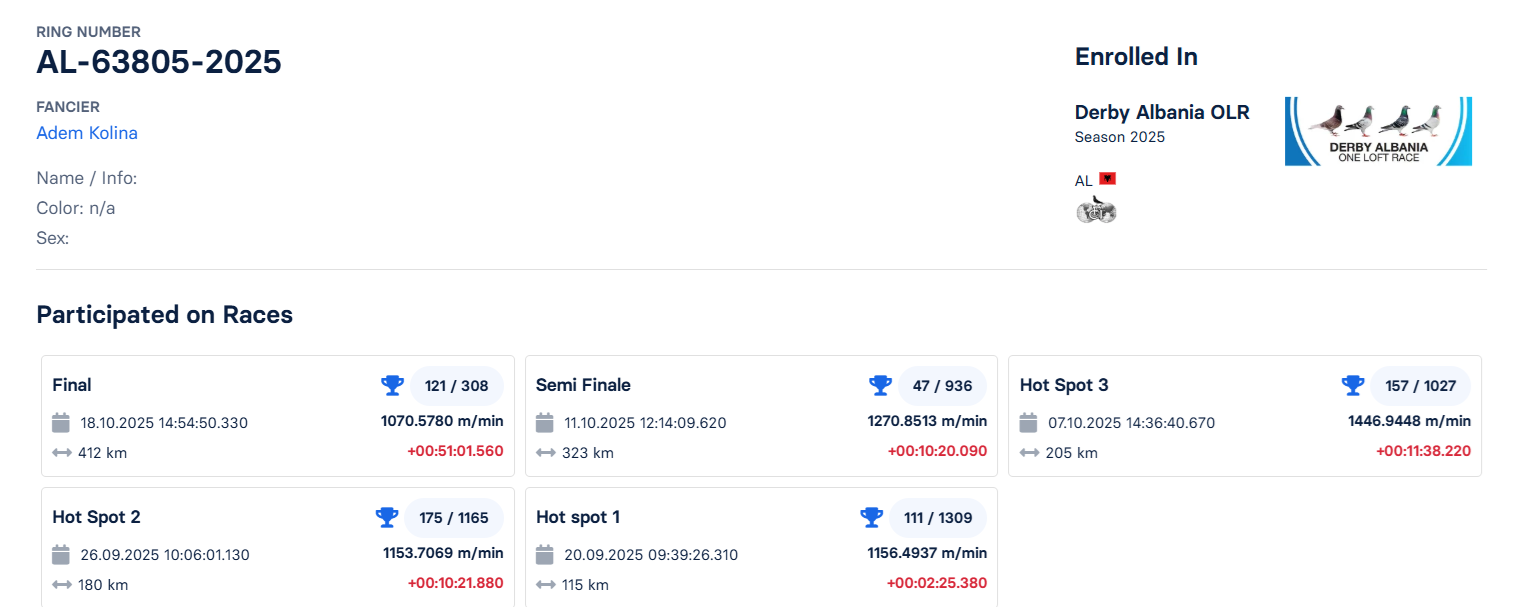Image resolution: width=1524 pixels, height=607 pixels.
Task: Open fancier profile via Adem Kolina link
Action: (x=87, y=132)
